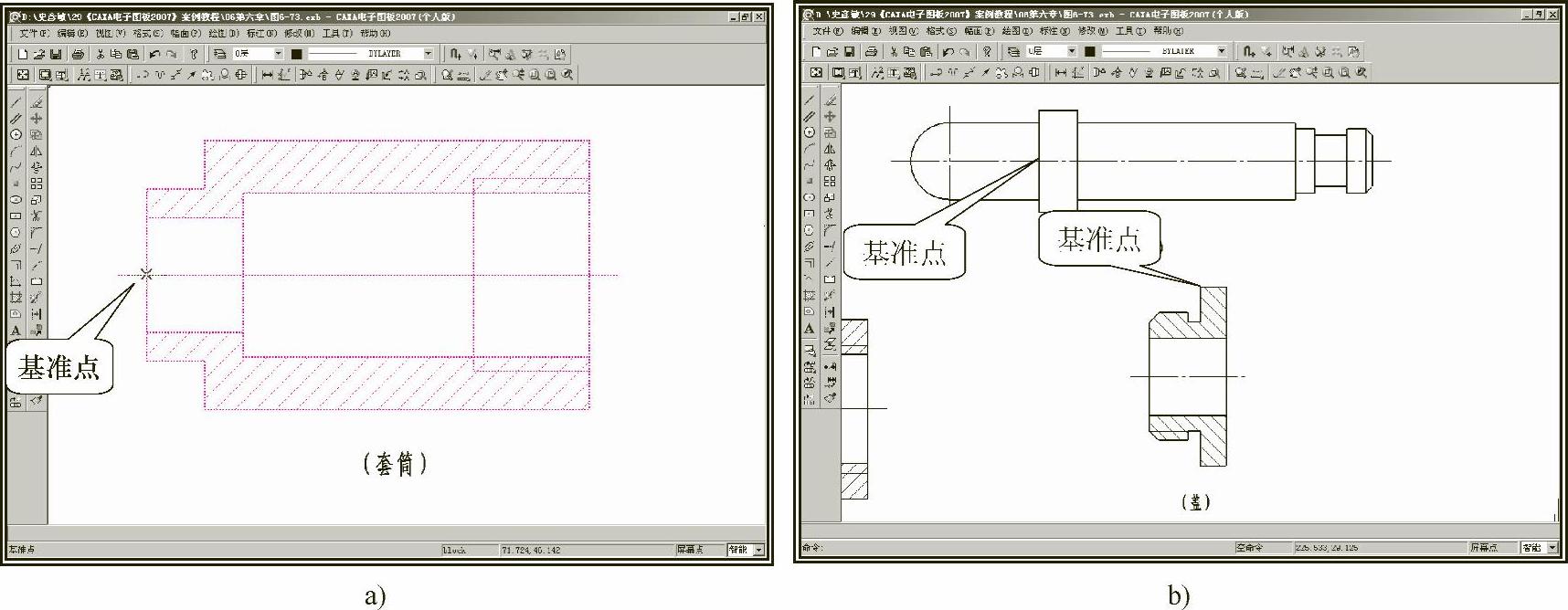Click 命令: prompt in right window status bar
Image resolution: width=1568 pixels, height=610 pixels.
tap(812, 547)
